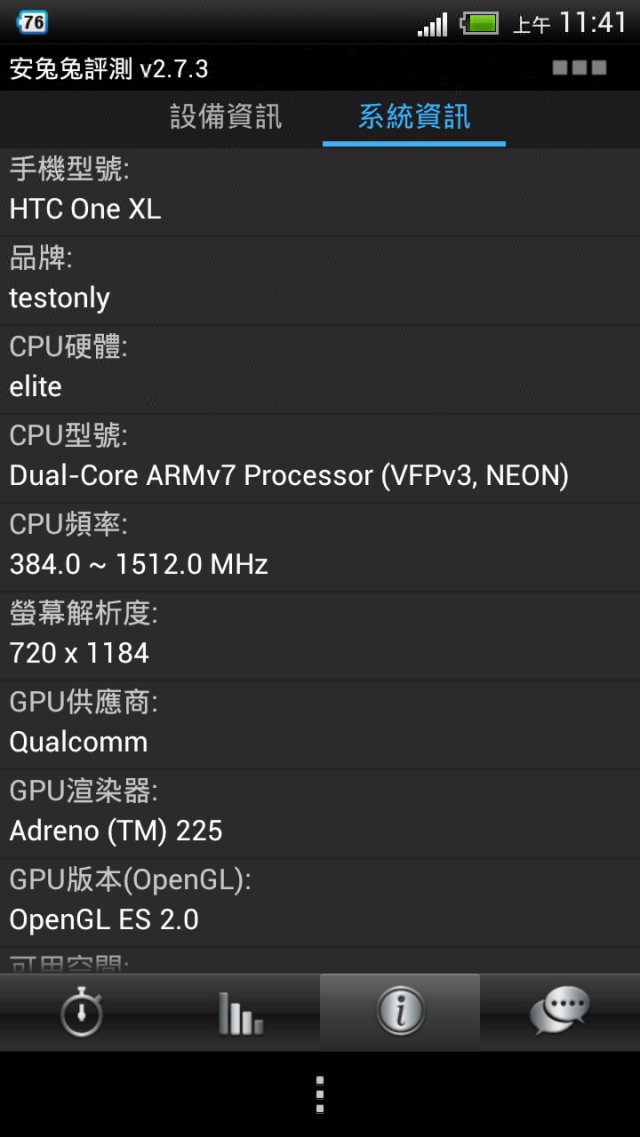Tap the three squares title bar indicator
Viewport: 640px width, 1138px height.
coord(579,68)
